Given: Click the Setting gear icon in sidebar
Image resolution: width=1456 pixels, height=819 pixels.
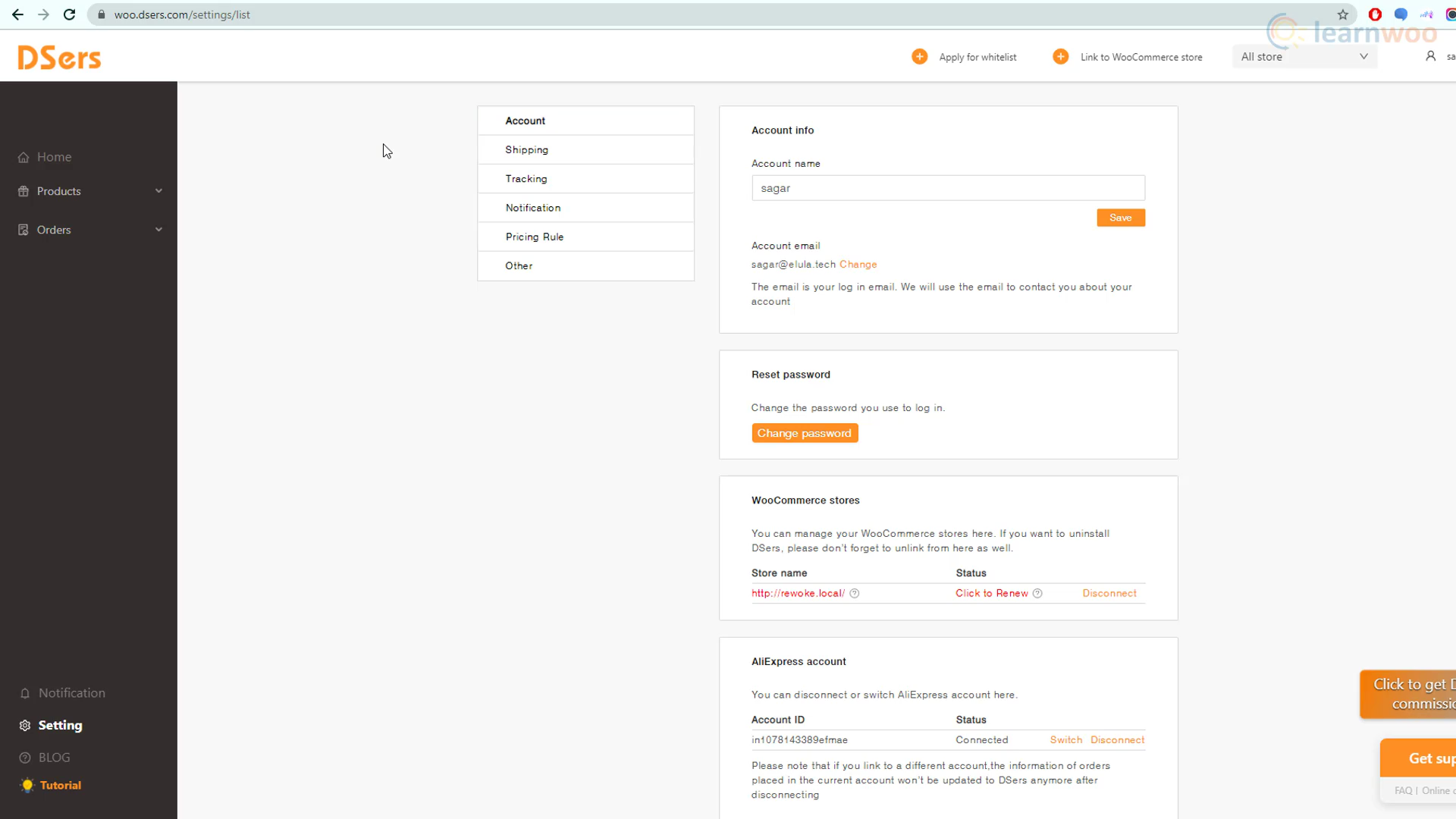Looking at the screenshot, I should pyautogui.click(x=25, y=726).
